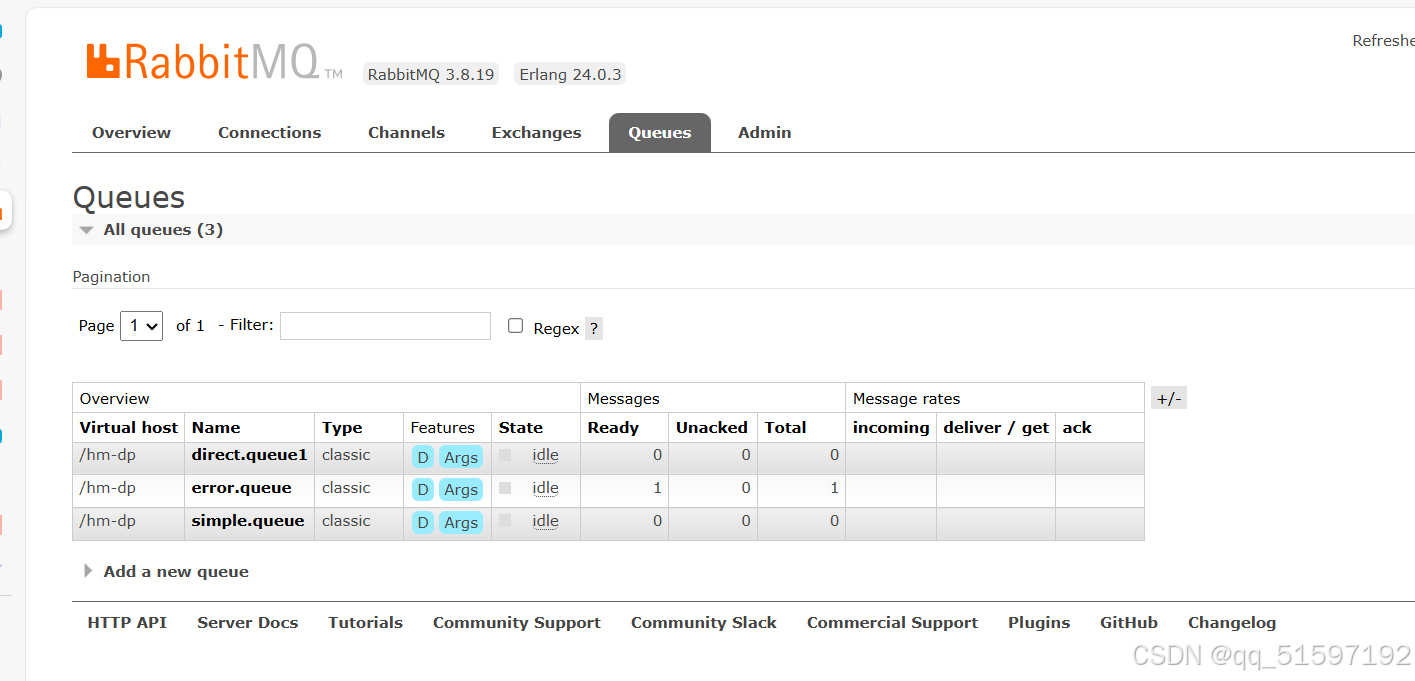1415x681 pixels.
Task: Sort by Ready column header
Action: 613,427
